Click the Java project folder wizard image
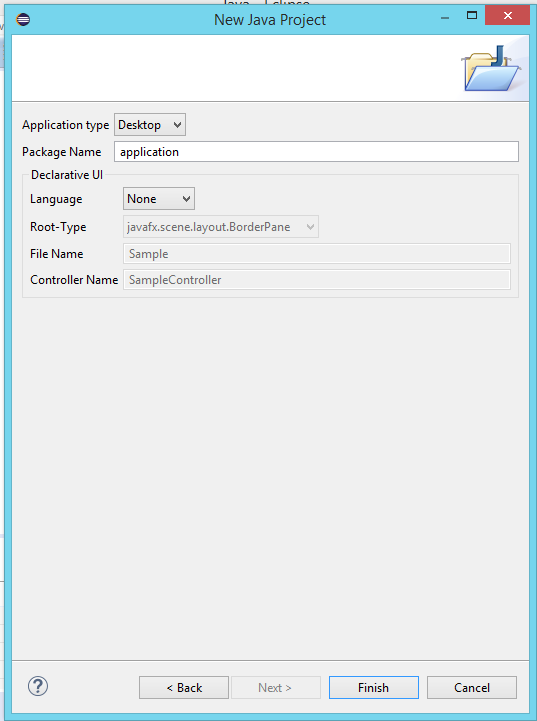537x721 pixels. (x=491, y=69)
